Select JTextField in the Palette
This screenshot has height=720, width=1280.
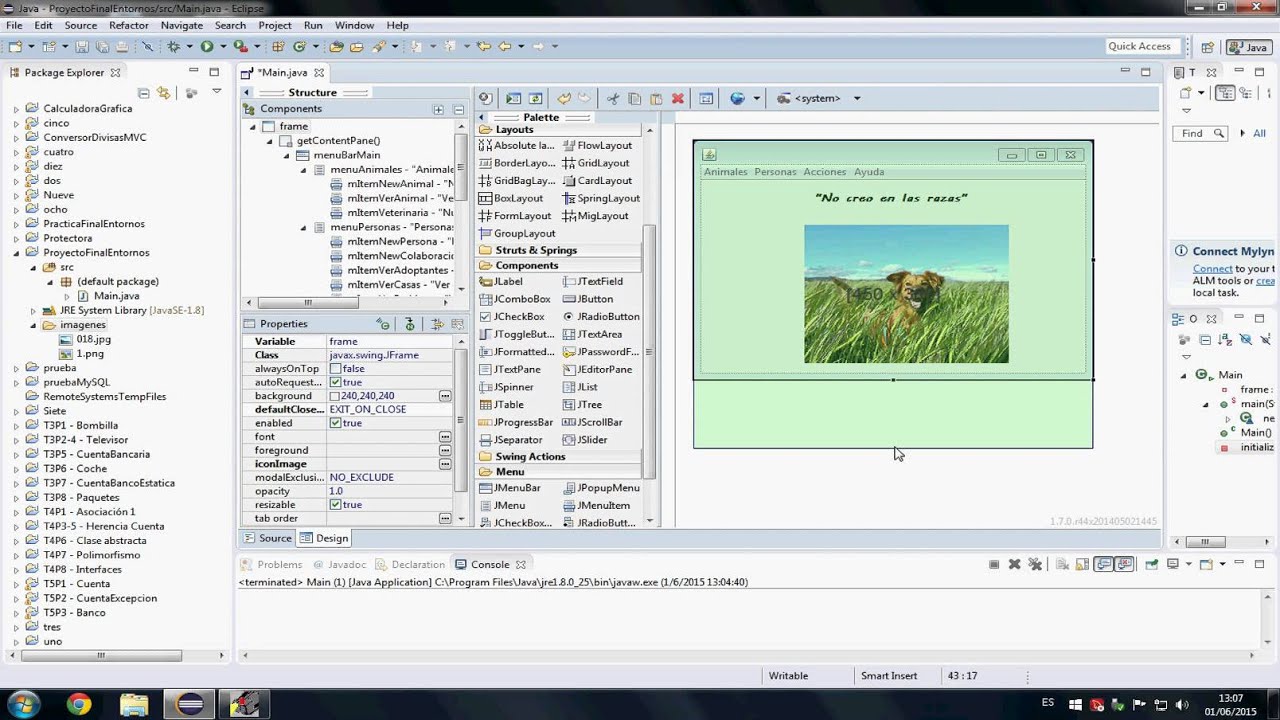pyautogui.click(x=593, y=282)
